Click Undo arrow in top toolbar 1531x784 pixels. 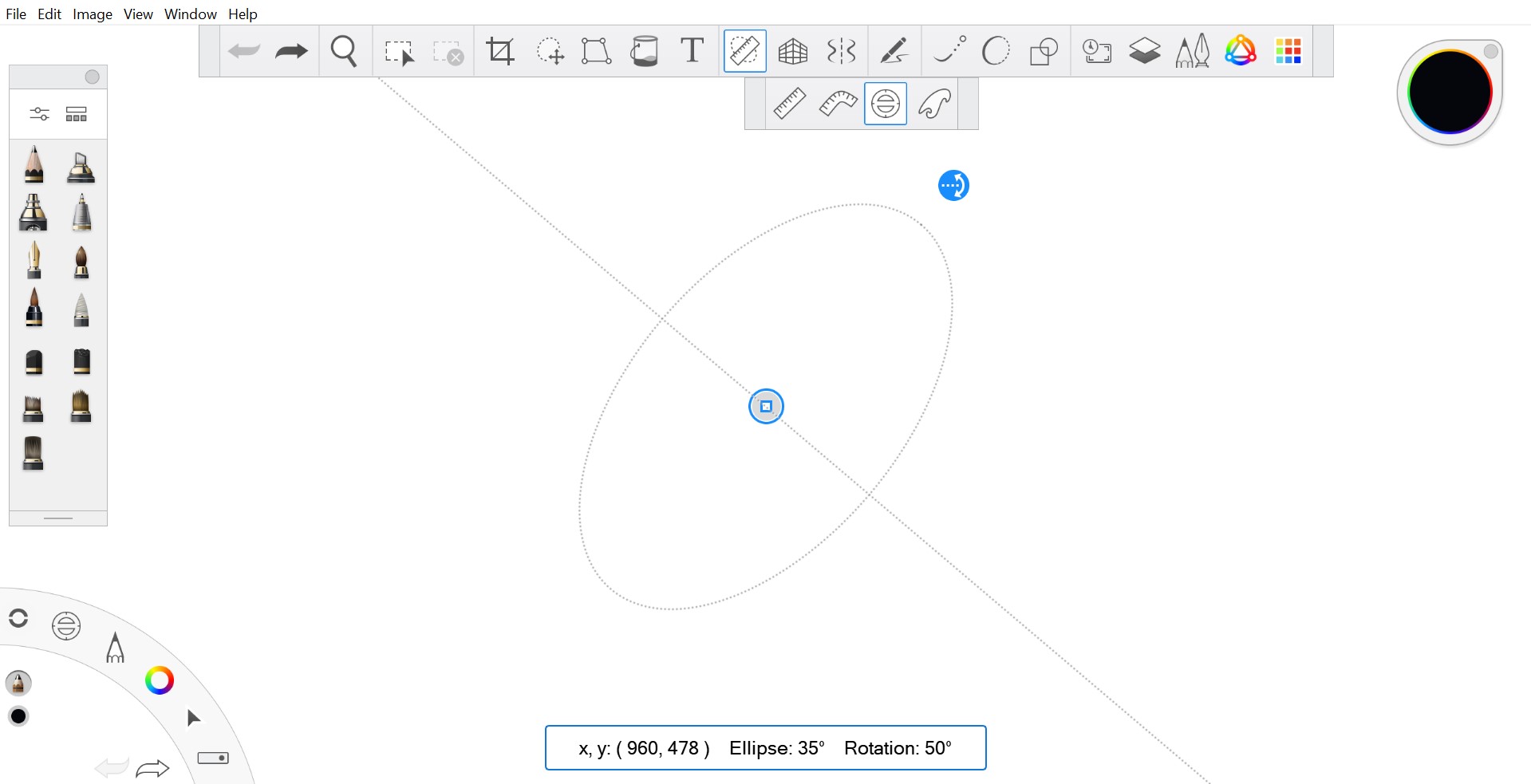pos(244,51)
